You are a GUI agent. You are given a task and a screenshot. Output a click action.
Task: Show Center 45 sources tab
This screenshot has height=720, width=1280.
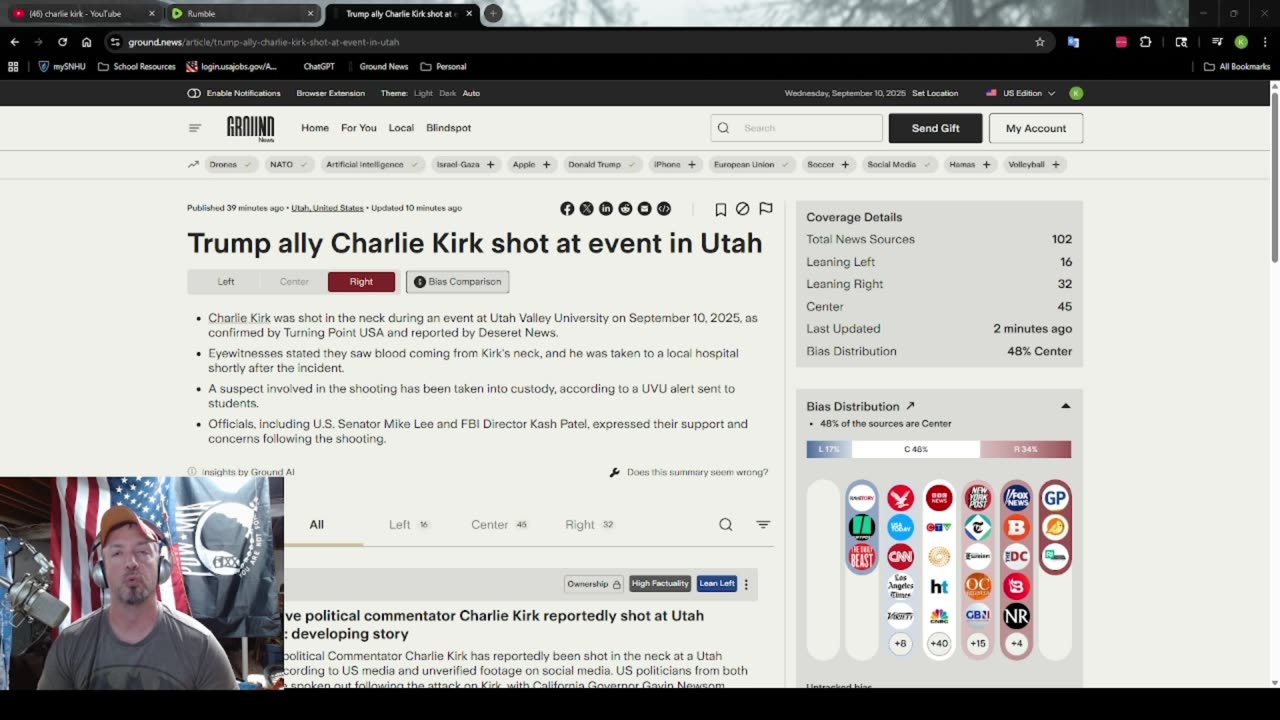point(499,524)
